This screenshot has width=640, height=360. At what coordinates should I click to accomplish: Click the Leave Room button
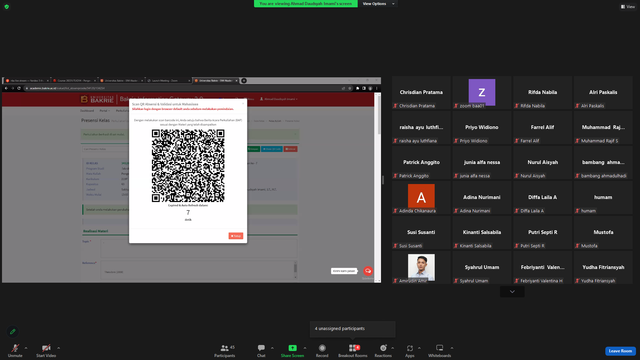[620, 351]
